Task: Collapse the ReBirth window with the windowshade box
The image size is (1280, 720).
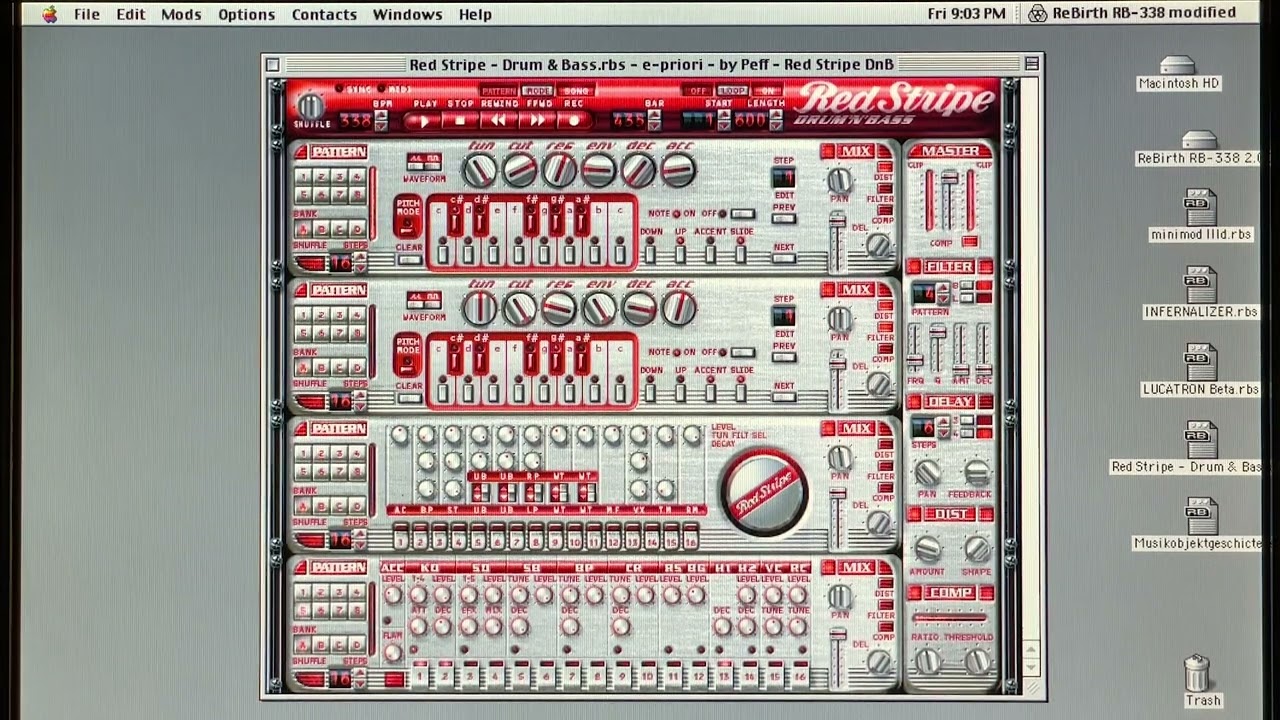Action: point(1032,64)
